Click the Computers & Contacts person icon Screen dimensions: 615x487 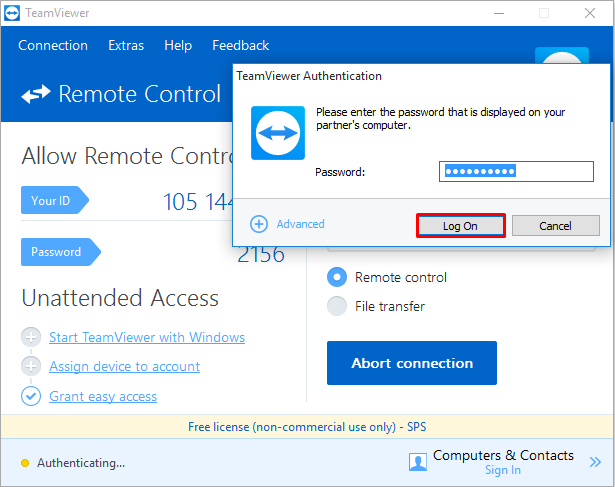[x=418, y=462]
